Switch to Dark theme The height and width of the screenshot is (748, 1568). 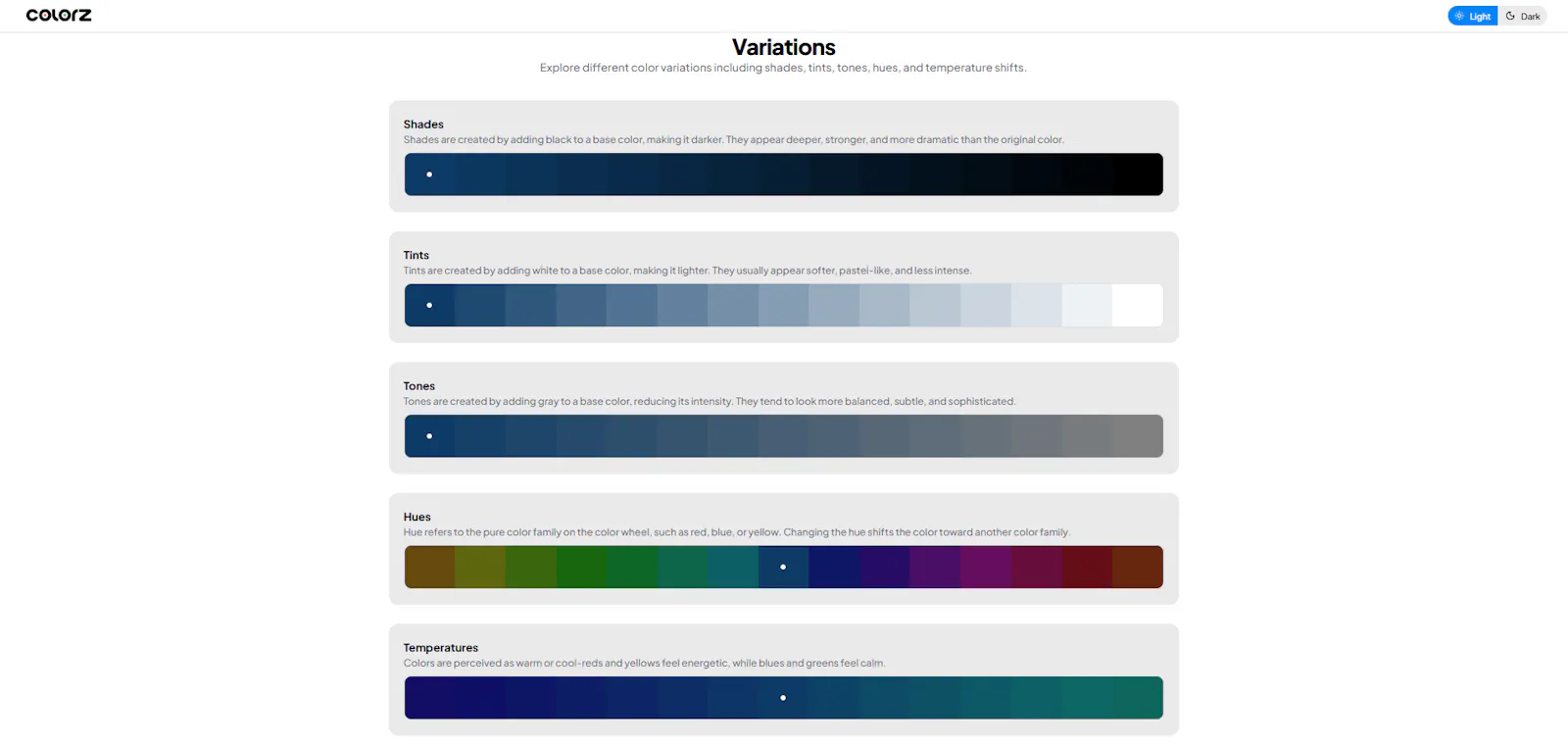(1523, 16)
